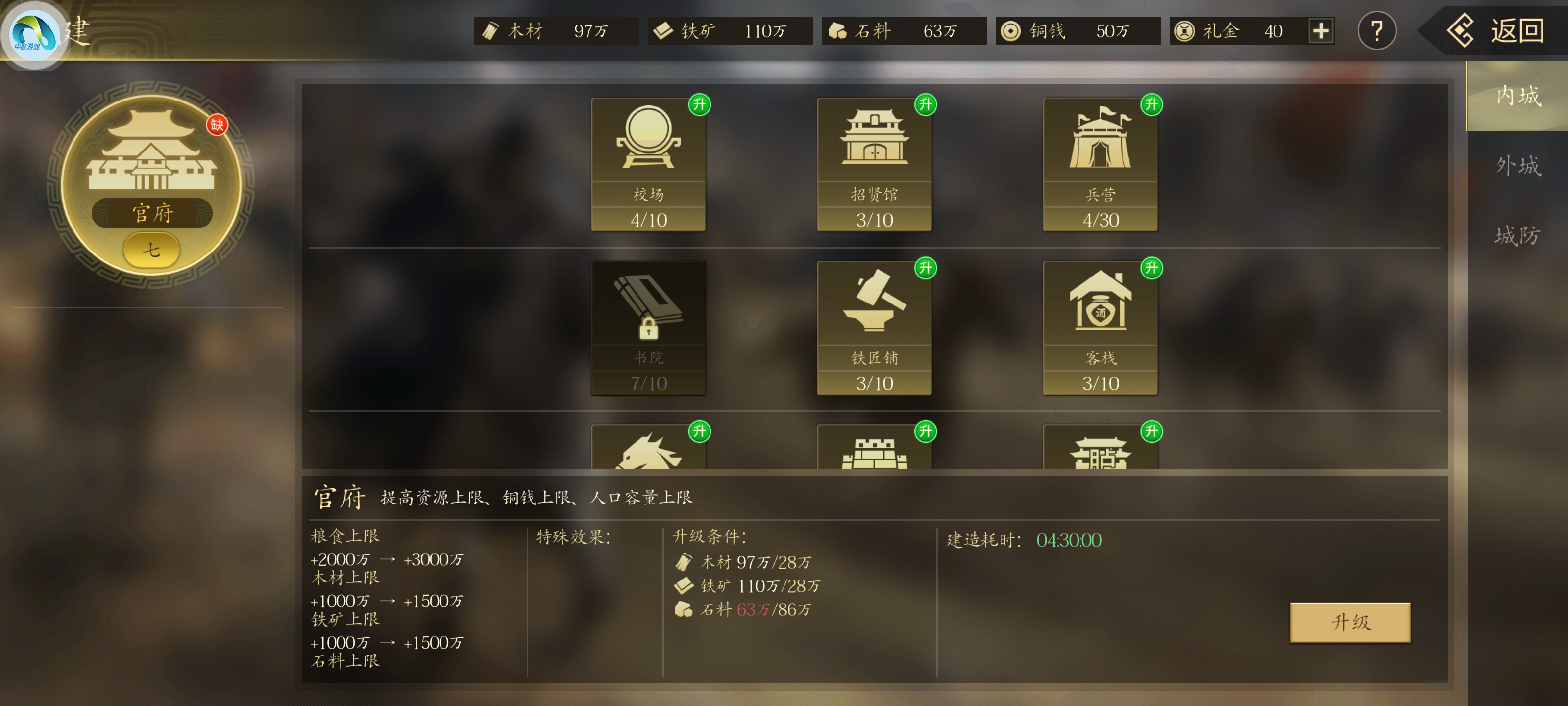Click the help question mark icon
Screen dimensions: 1568x706
(x=1376, y=30)
